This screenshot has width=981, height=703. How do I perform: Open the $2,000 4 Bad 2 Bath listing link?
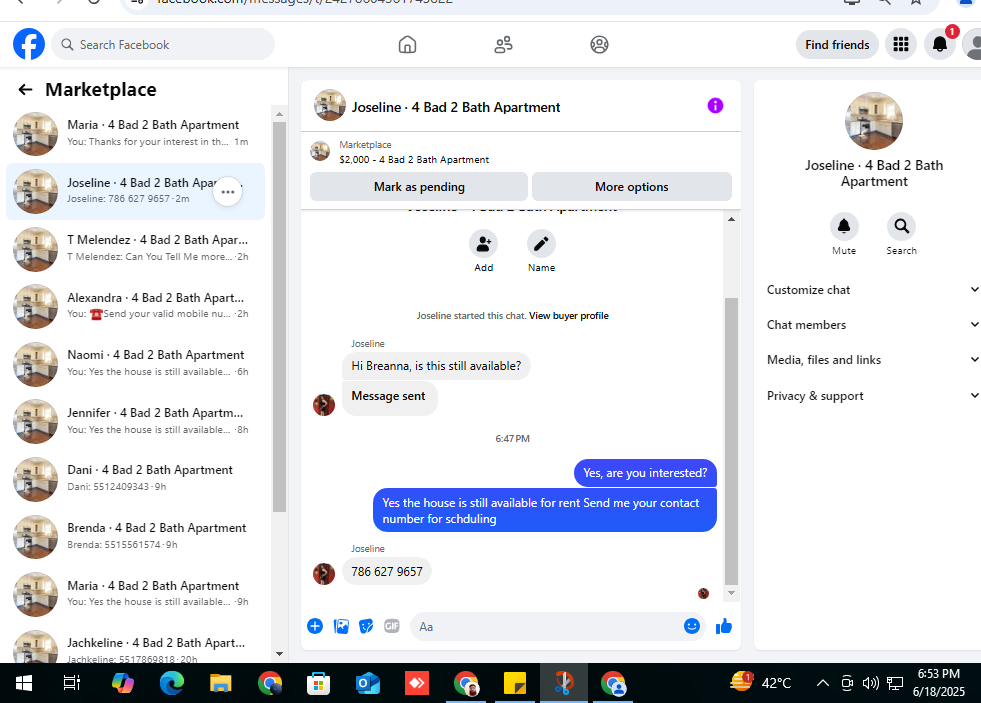point(414,159)
